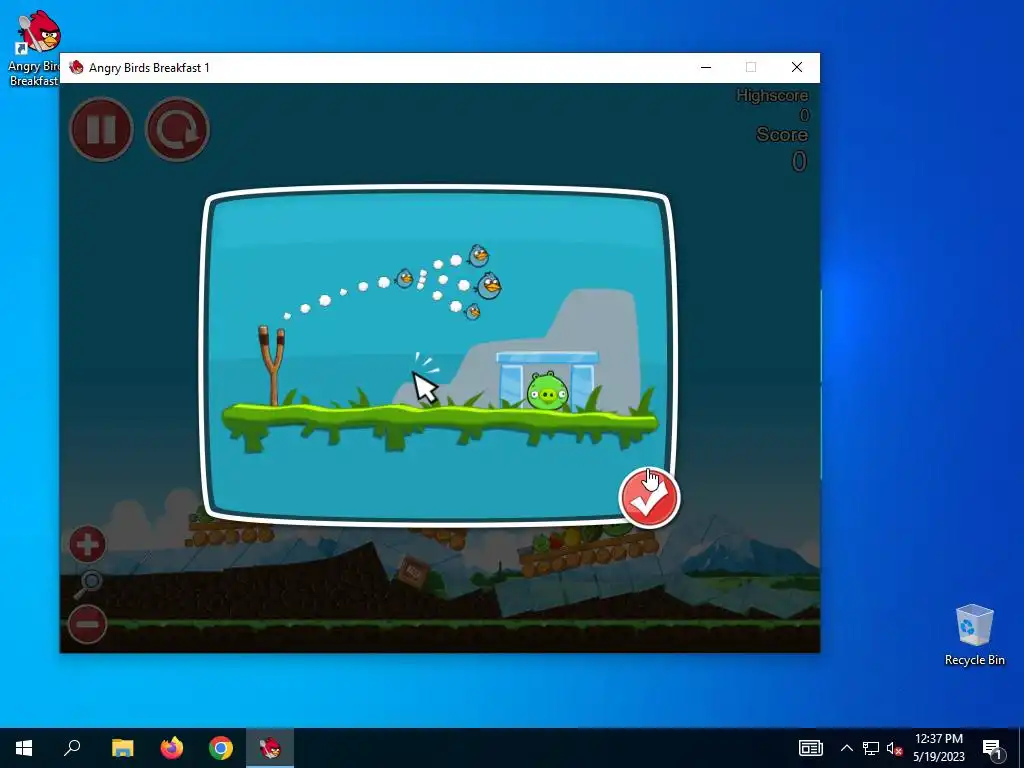This screenshot has height=768, width=1024.
Task: Open the Angry Birds Breakfast desktop shortcut
Action: tap(34, 48)
